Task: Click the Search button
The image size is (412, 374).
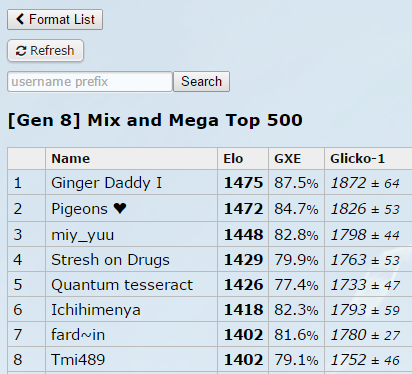Action: 201,81
